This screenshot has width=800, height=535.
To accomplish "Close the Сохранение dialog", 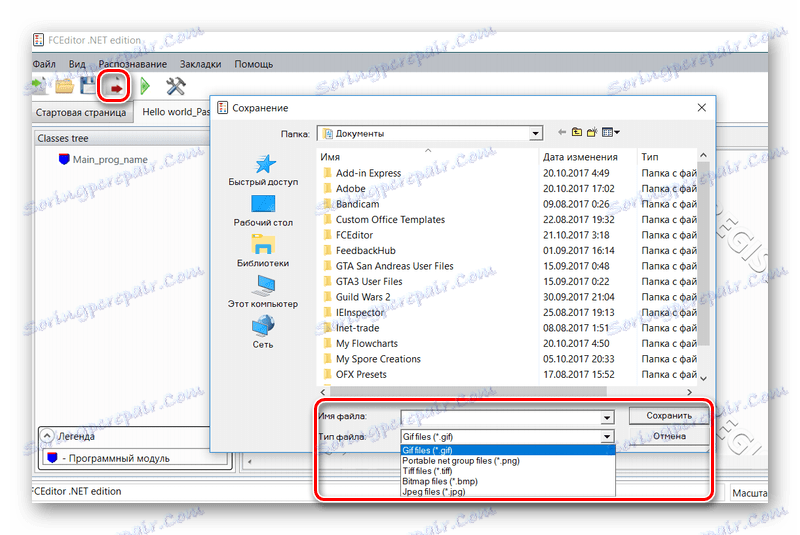I will click(702, 108).
